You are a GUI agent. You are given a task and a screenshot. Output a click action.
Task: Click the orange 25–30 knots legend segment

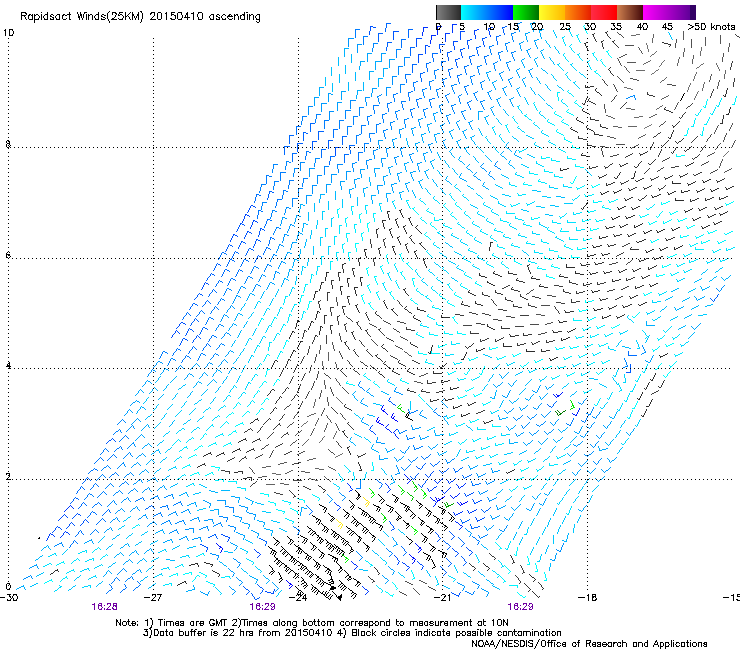[578, 12]
